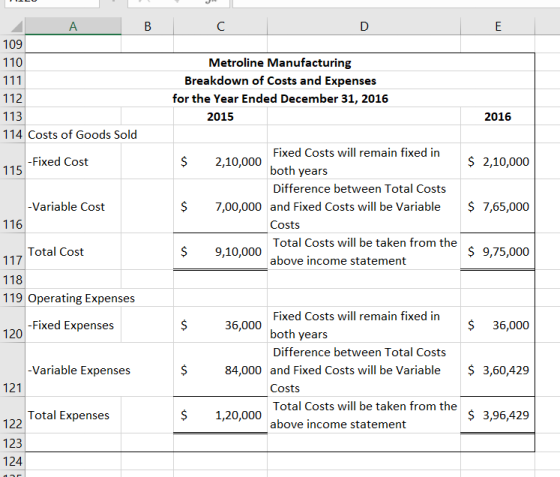Click 'for the Year Ended December 31, 2016'
The height and width of the screenshot is (477, 560).
pyautogui.click(x=280, y=99)
